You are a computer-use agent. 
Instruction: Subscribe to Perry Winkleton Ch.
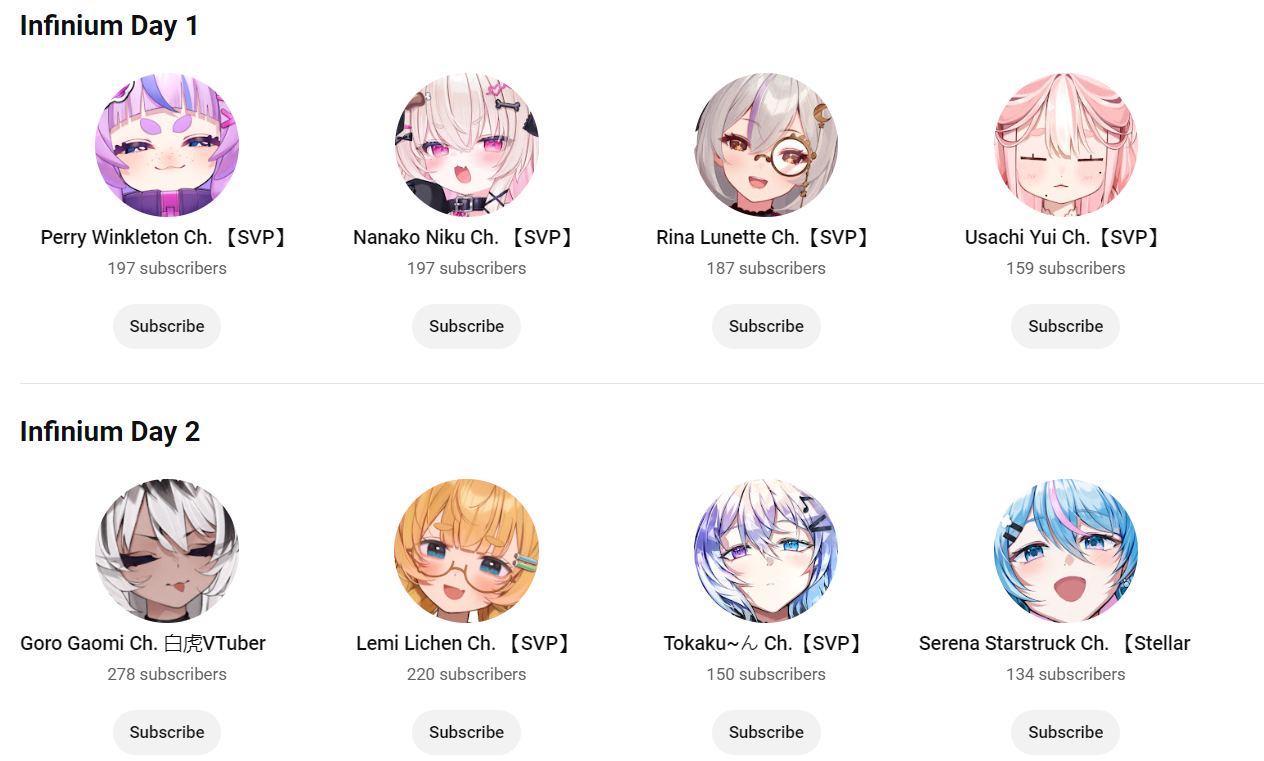[167, 326]
